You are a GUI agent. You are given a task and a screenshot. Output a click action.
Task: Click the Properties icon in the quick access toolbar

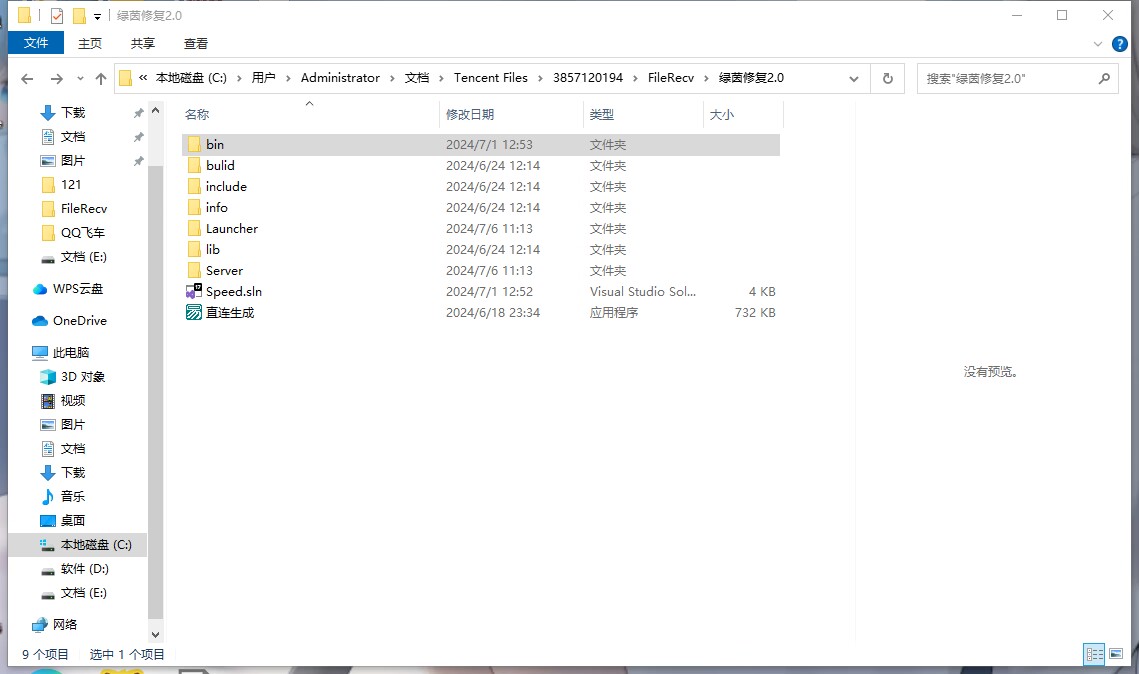tap(57, 16)
